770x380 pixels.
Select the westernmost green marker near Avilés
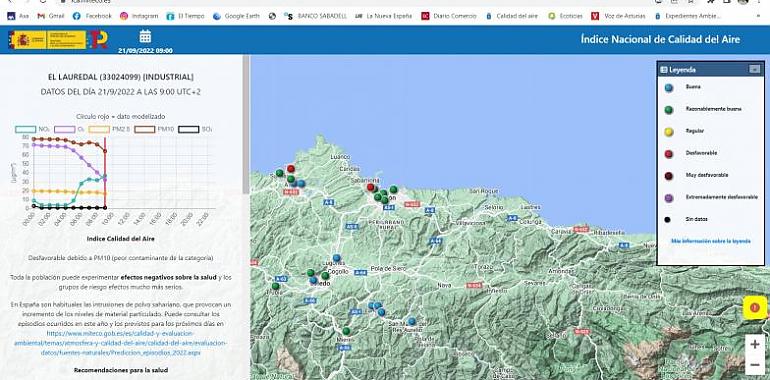[279, 173]
